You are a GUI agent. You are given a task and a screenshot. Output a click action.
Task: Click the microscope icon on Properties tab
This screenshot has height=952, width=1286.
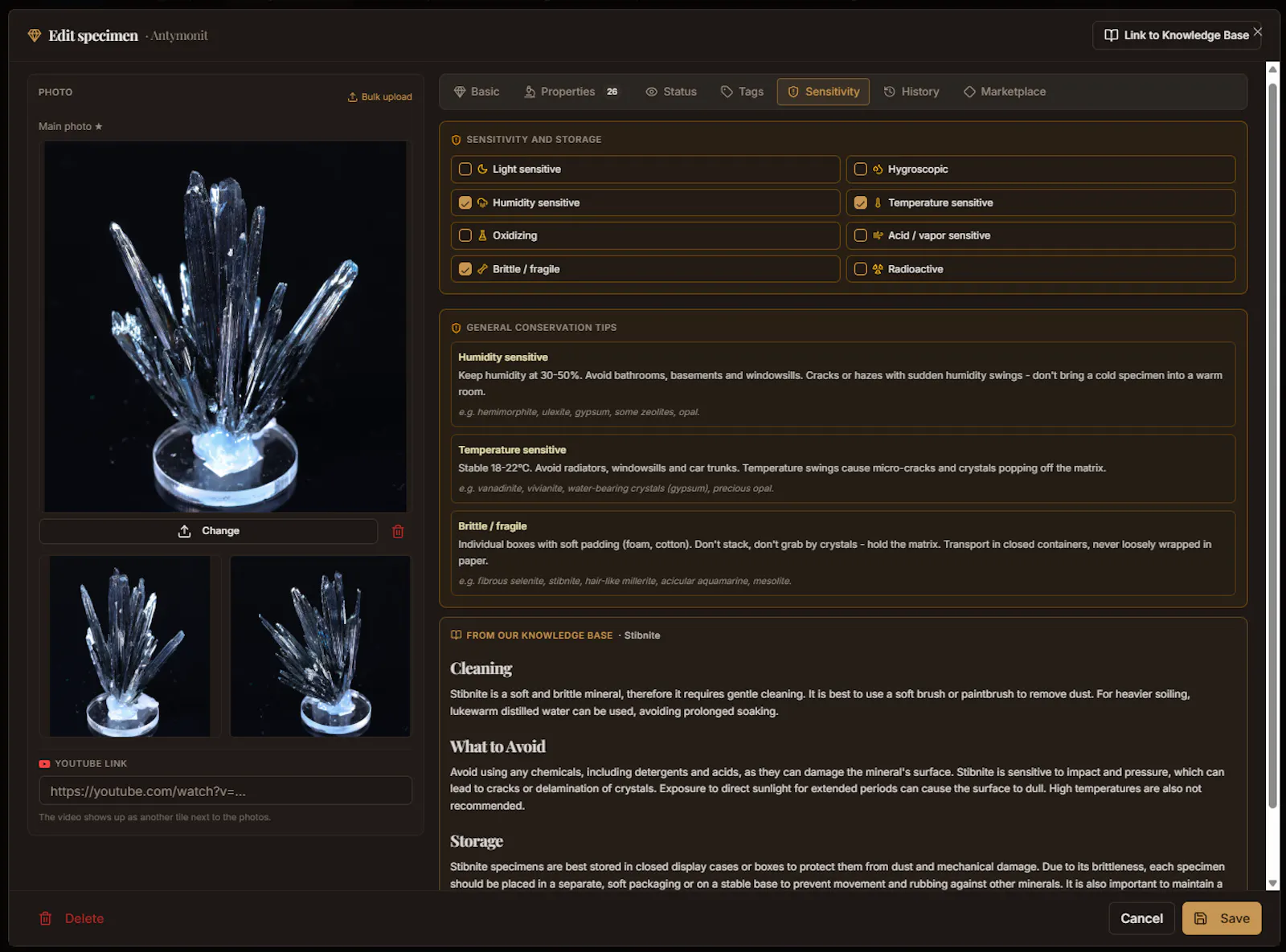530,92
